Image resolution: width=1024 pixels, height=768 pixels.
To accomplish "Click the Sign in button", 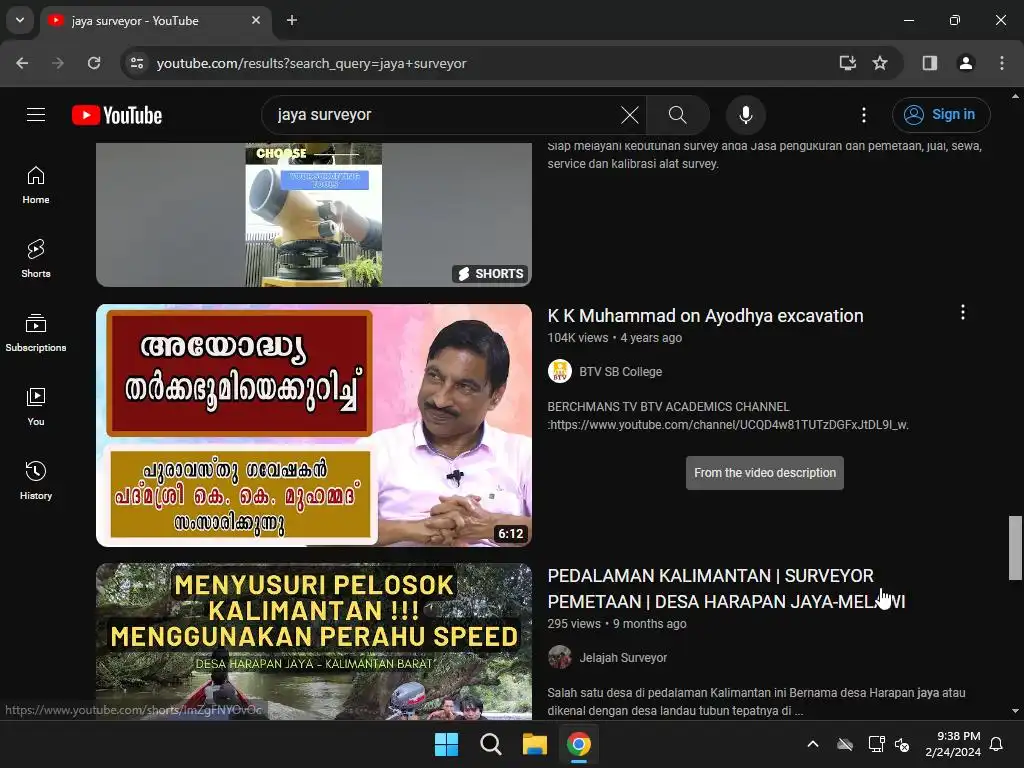I will (941, 115).
